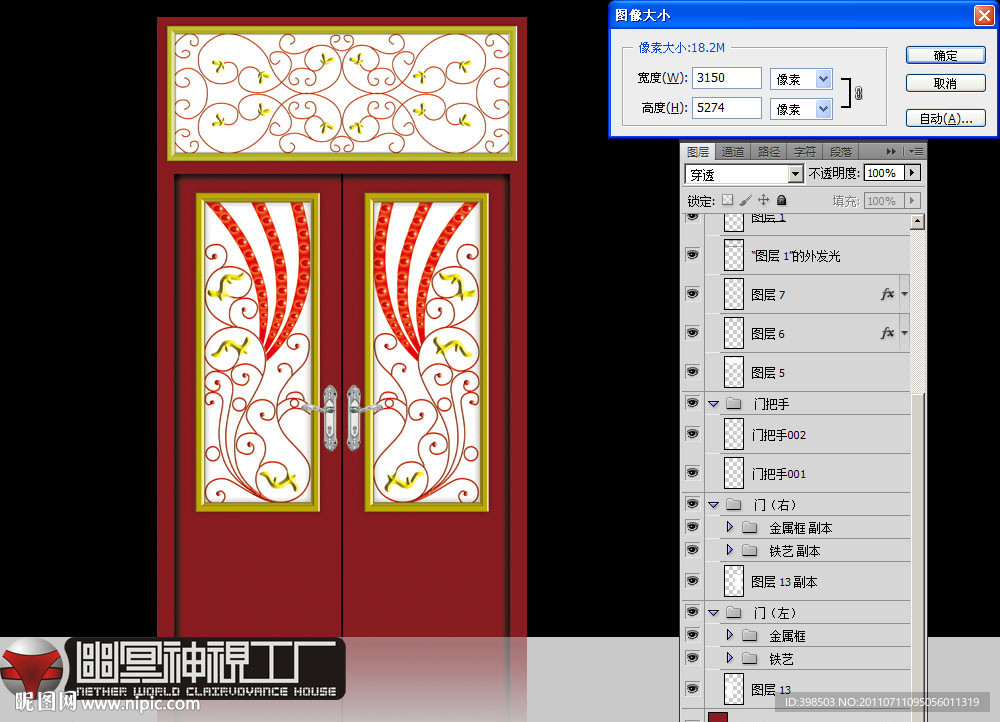The height and width of the screenshot is (722, 1000).
Task: Toggle visibility of group 门把手
Action: [x=693, y=403]
